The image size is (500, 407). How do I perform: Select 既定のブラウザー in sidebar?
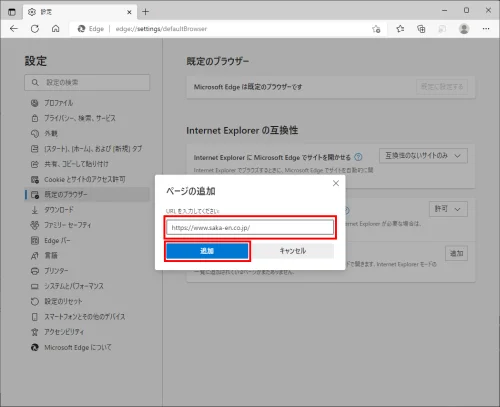[x=87, y=195]
